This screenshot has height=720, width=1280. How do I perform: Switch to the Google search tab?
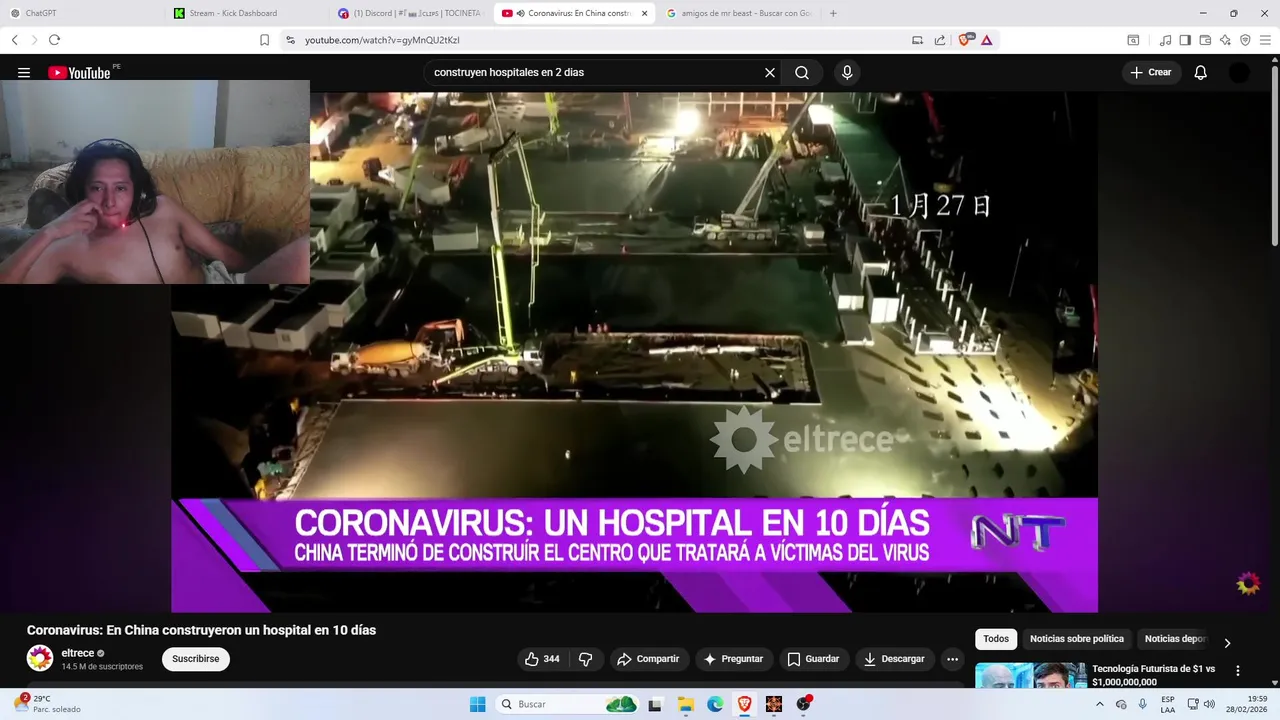(739, 13)
